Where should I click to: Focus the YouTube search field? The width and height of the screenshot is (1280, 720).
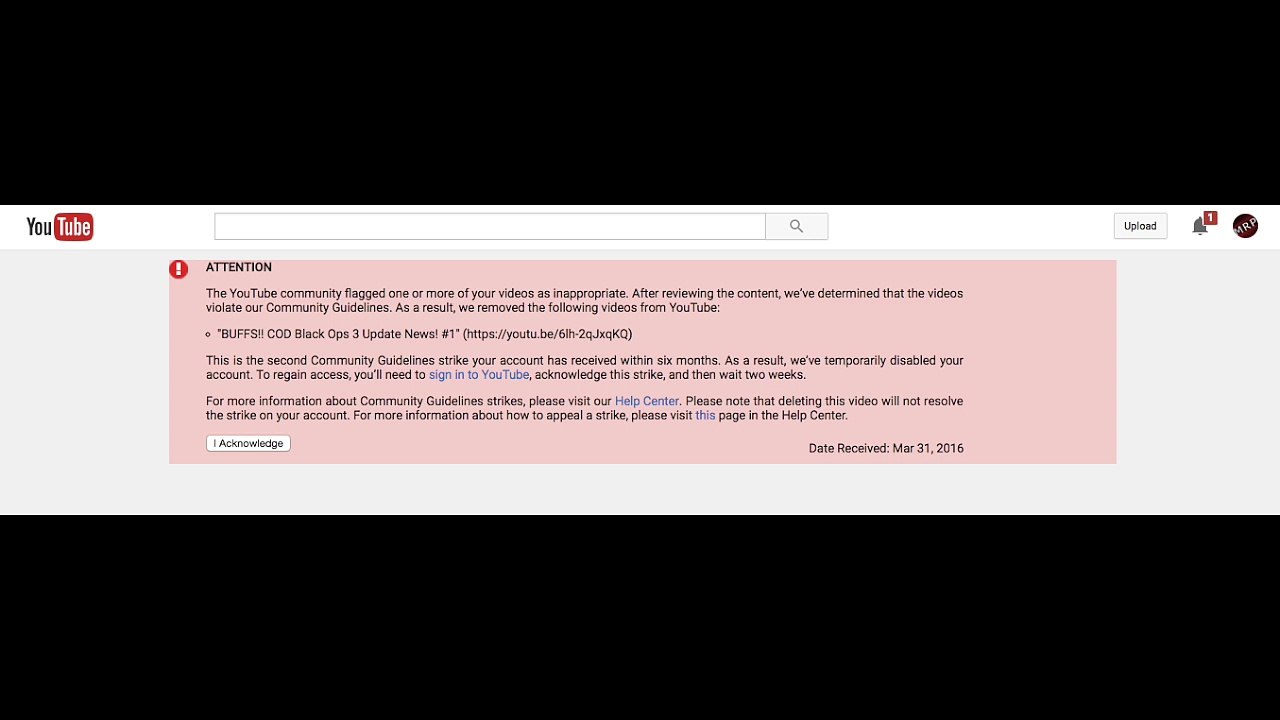[x=490, y=226]
